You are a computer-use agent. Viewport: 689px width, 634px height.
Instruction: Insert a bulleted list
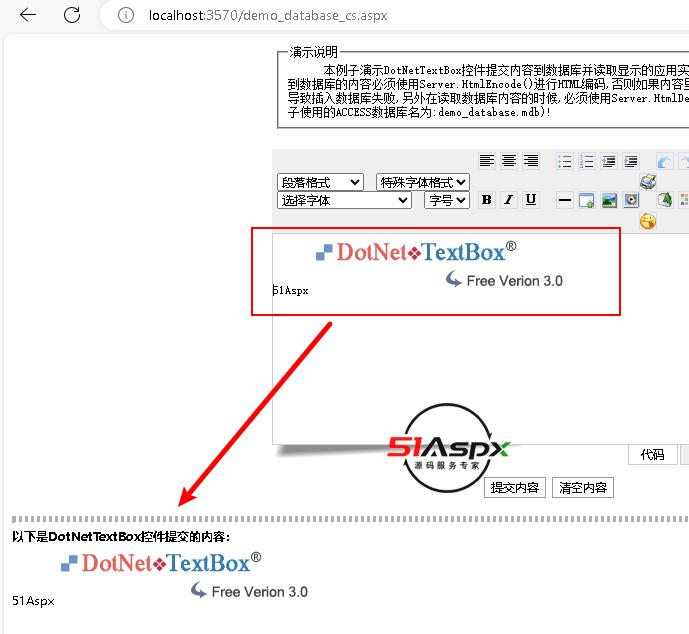pyautogui.click(x=564, y=161)
